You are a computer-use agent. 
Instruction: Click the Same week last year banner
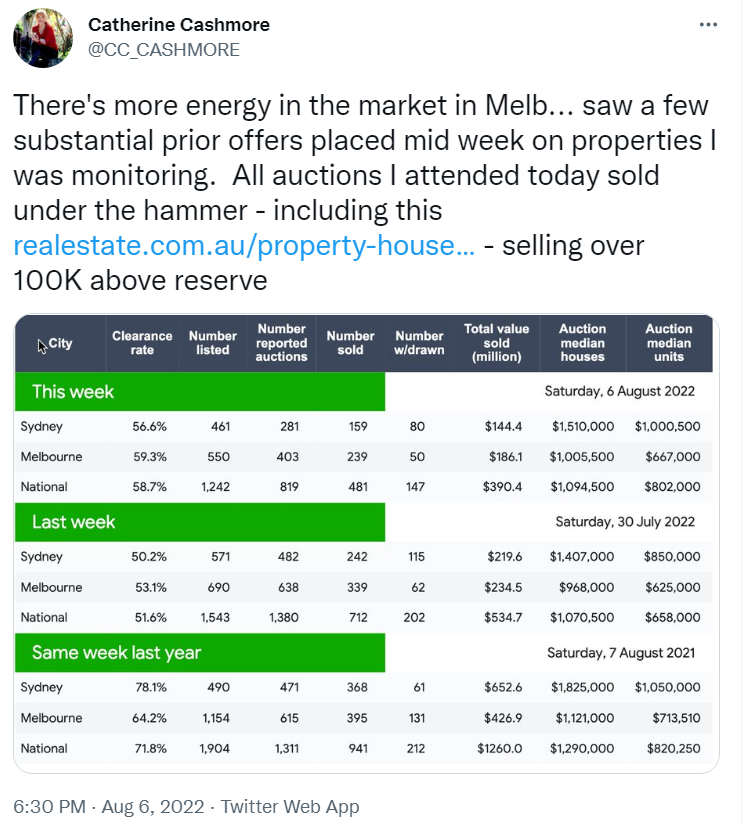click(200, 653)
